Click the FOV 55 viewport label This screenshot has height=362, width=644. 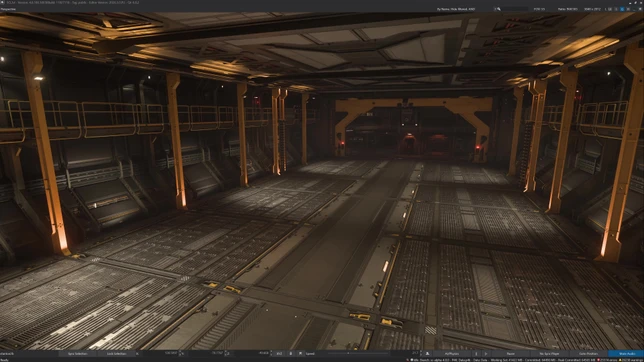[x=539, y=9]
